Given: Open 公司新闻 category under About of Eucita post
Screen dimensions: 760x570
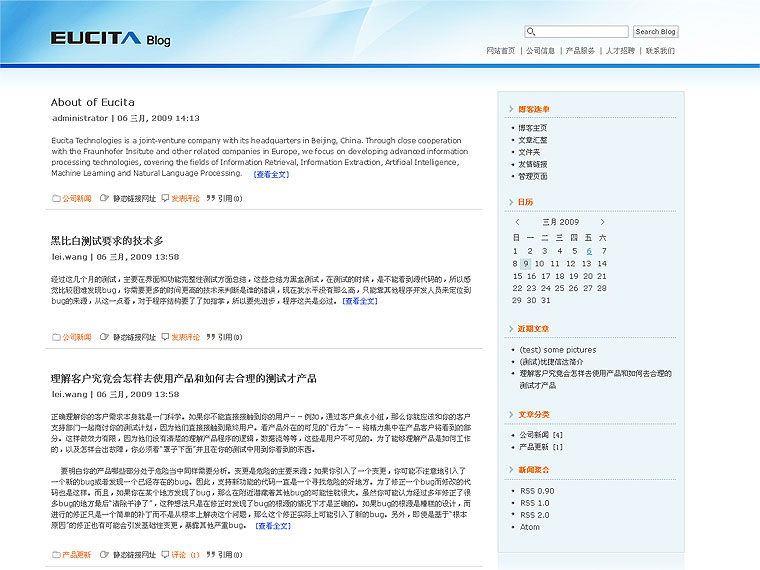Looking at the screenshot, I should point(77,198).
